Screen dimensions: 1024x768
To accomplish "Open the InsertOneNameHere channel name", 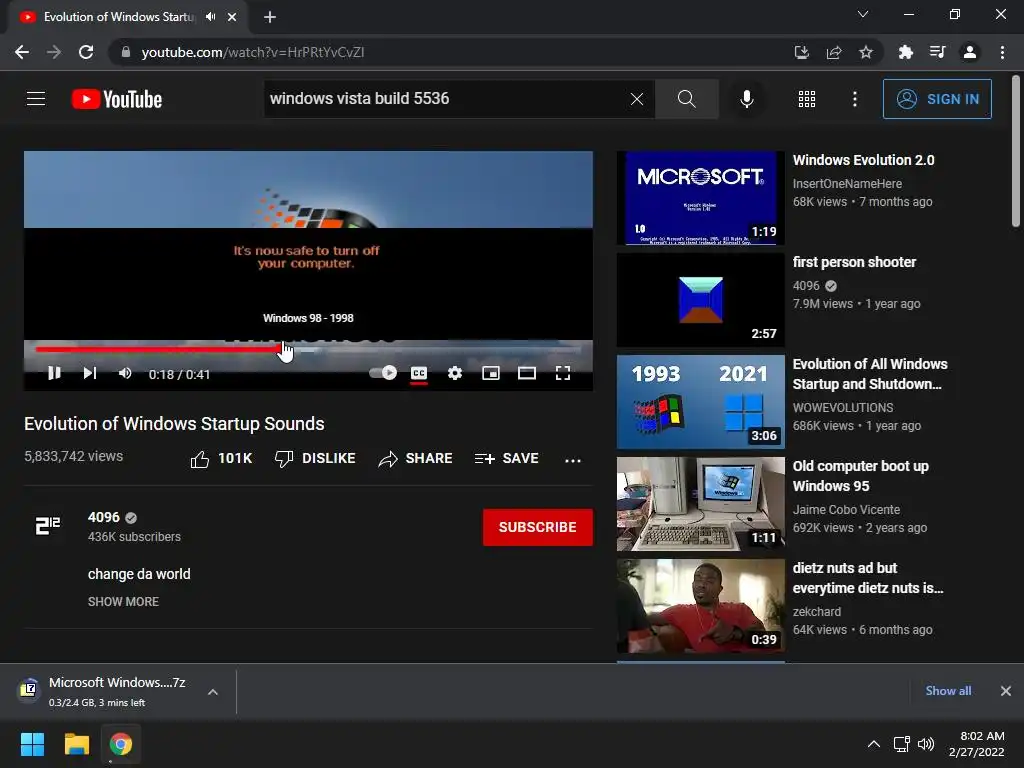I will click(847, 184).
